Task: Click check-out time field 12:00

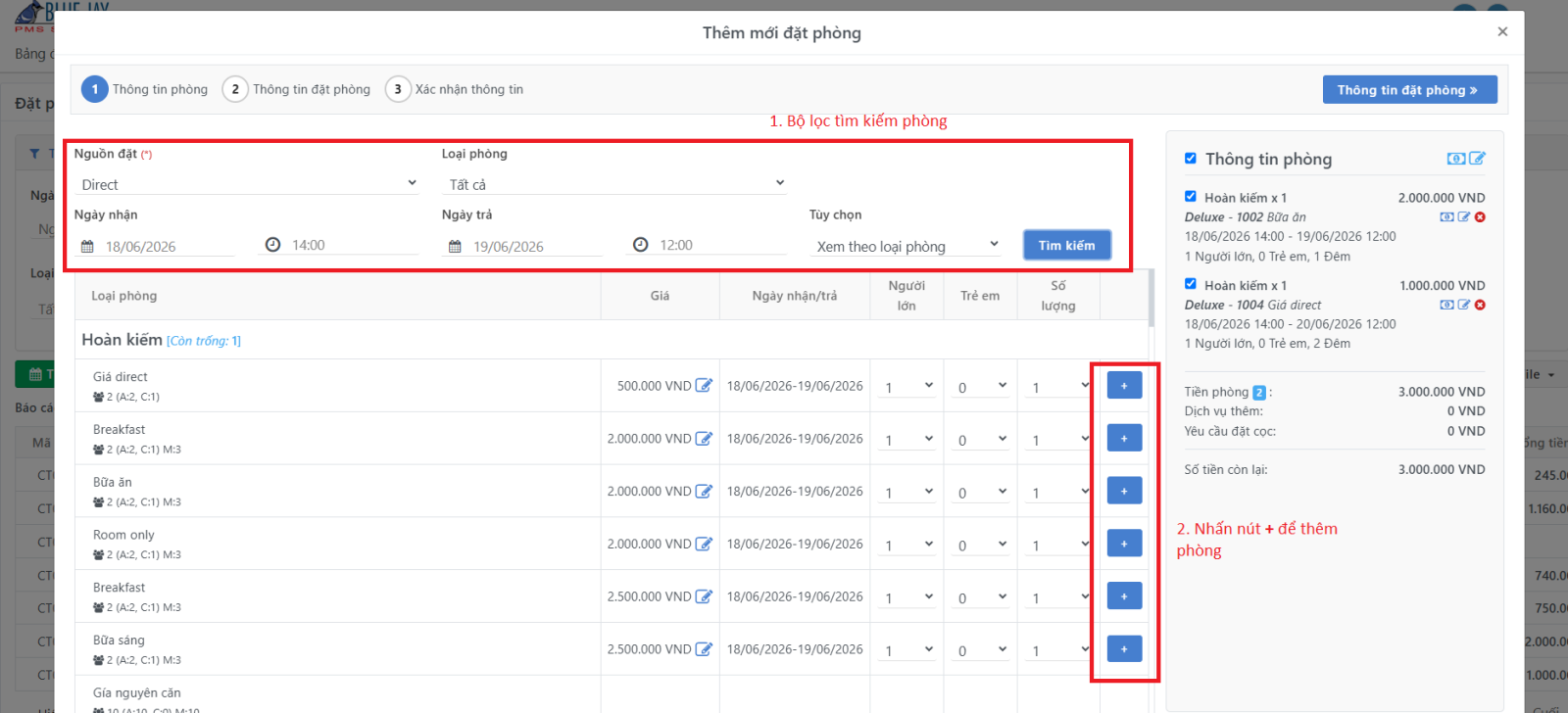Action: 721,245
